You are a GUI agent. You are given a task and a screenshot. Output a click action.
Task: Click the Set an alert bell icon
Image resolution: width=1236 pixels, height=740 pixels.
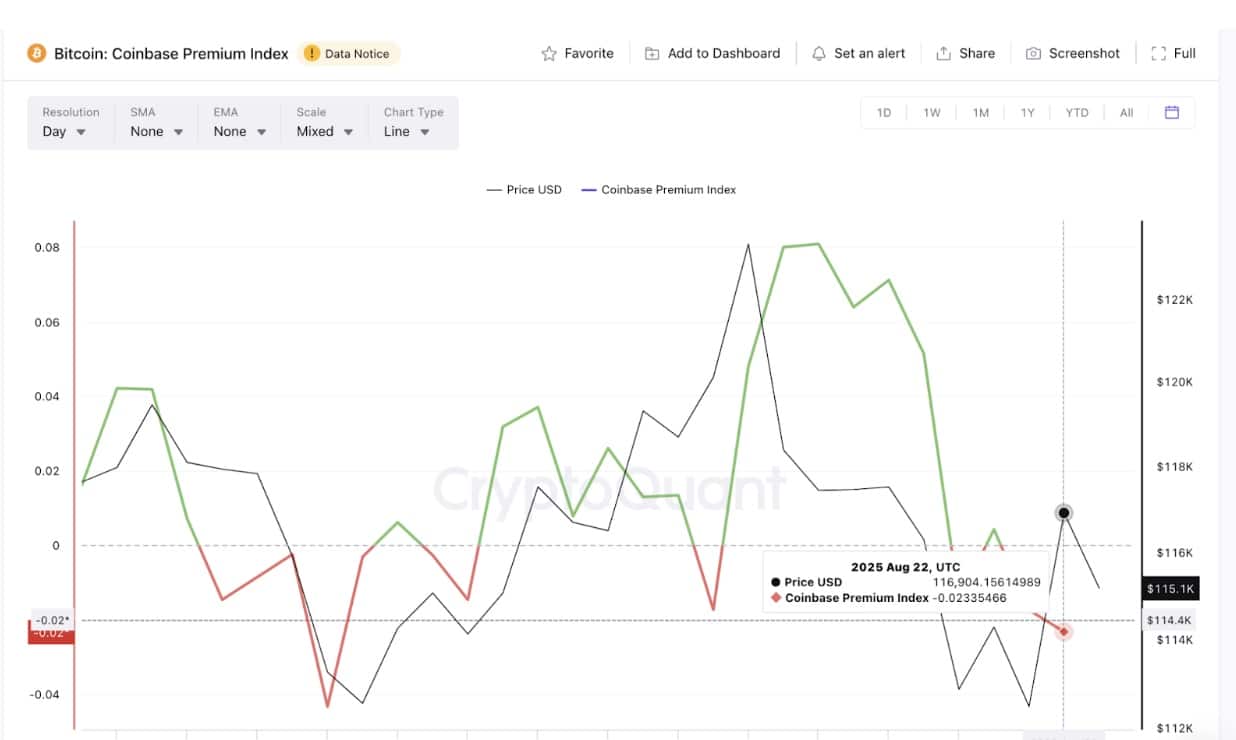(x=819, y=54)
